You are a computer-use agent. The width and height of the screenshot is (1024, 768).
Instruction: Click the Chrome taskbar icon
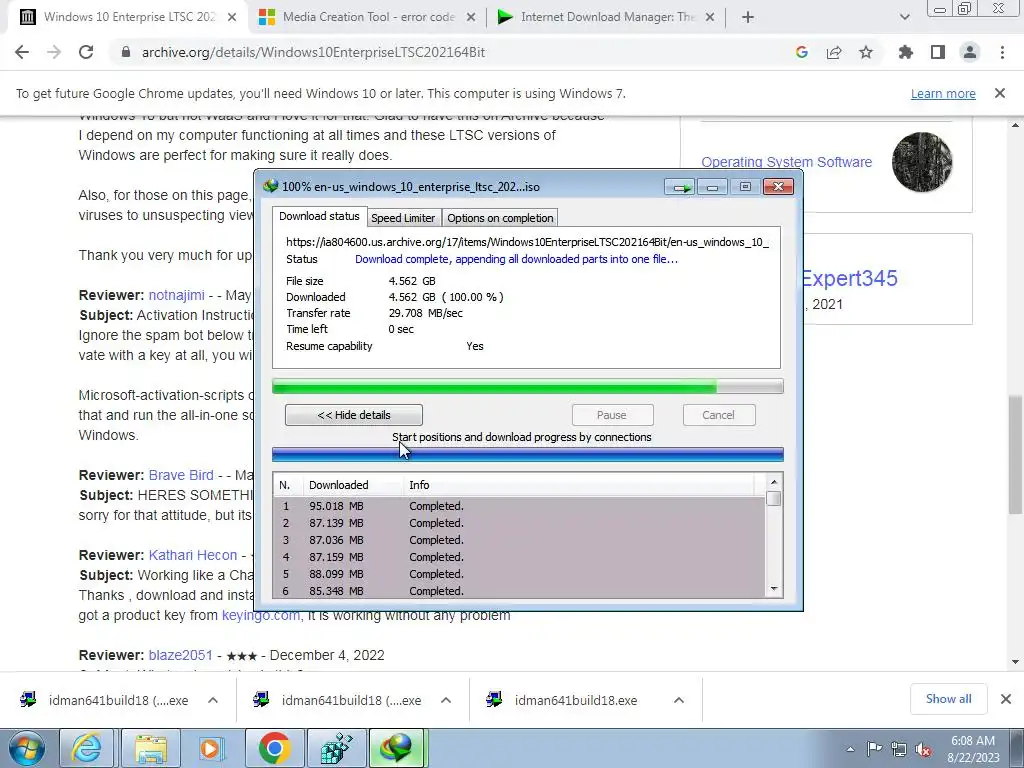click(x=274, y=748)
